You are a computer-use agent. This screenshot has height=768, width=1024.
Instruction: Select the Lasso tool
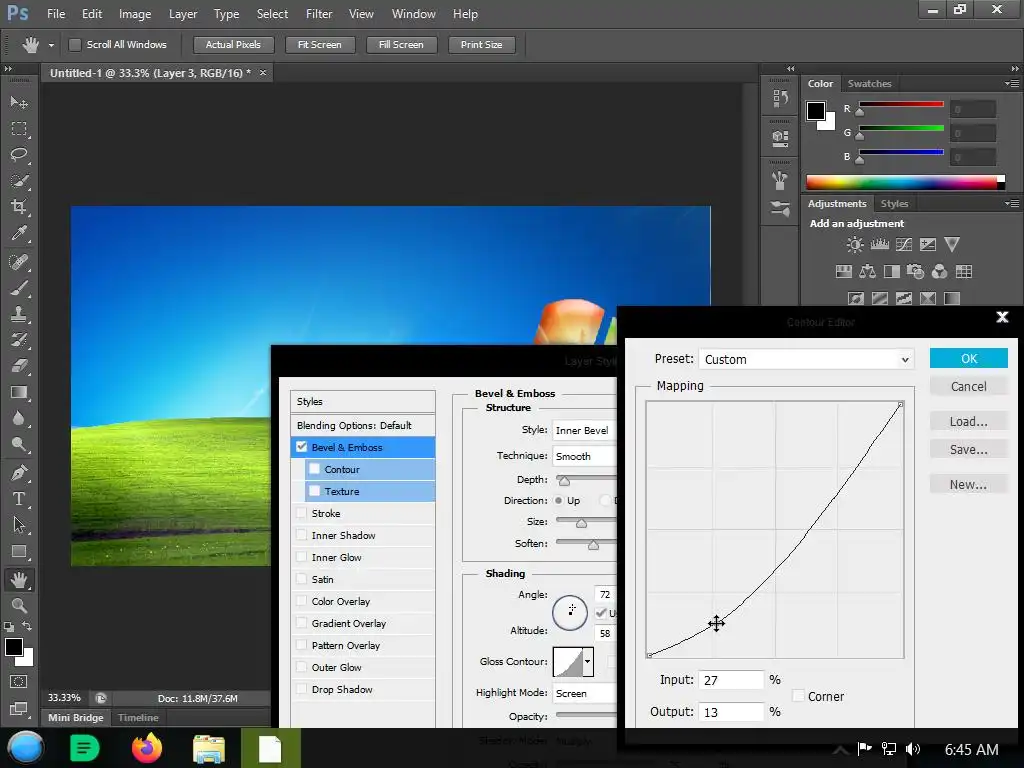coord(19,155)
